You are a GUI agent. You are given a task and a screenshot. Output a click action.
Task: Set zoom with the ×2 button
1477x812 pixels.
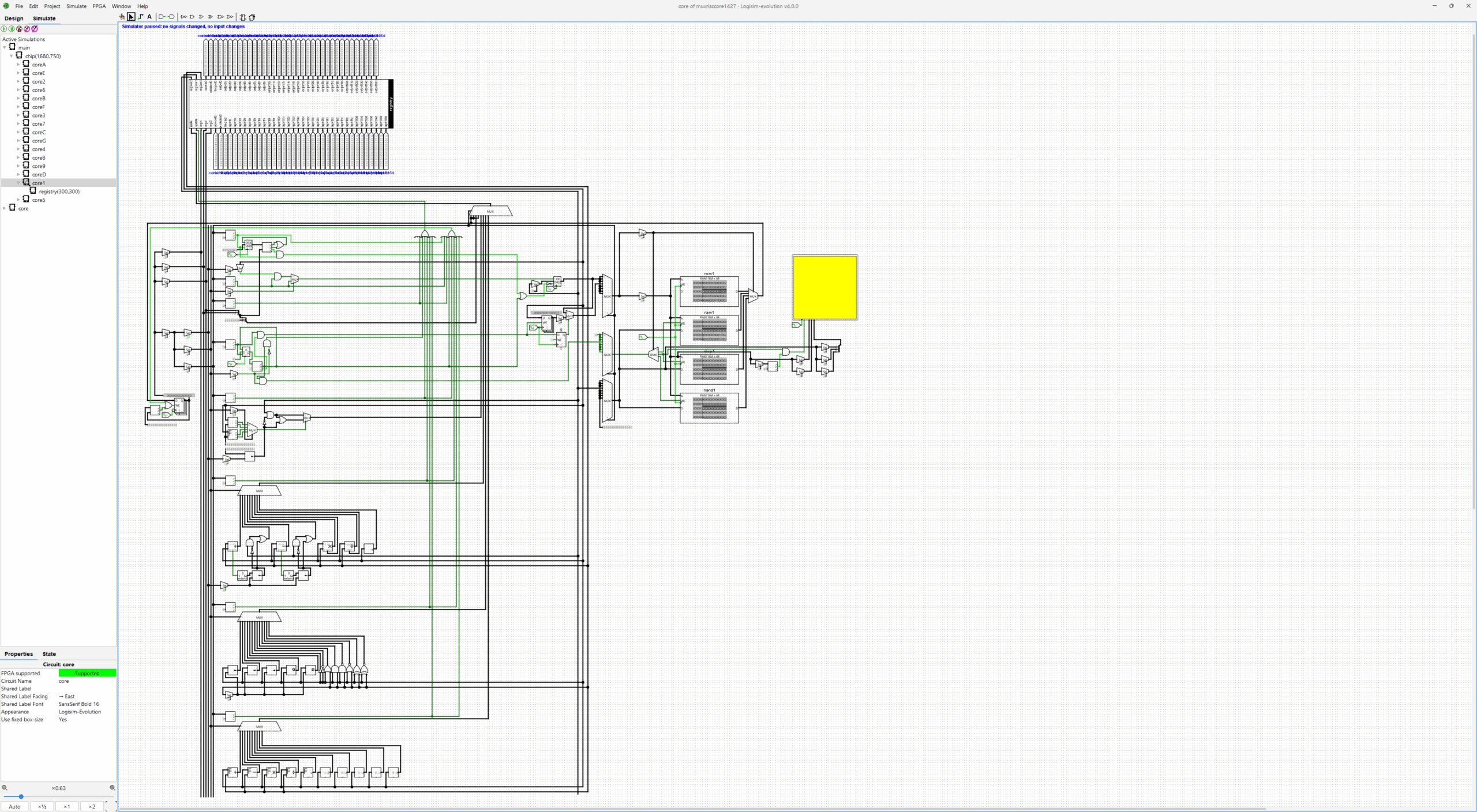click(x=92, y=806)
